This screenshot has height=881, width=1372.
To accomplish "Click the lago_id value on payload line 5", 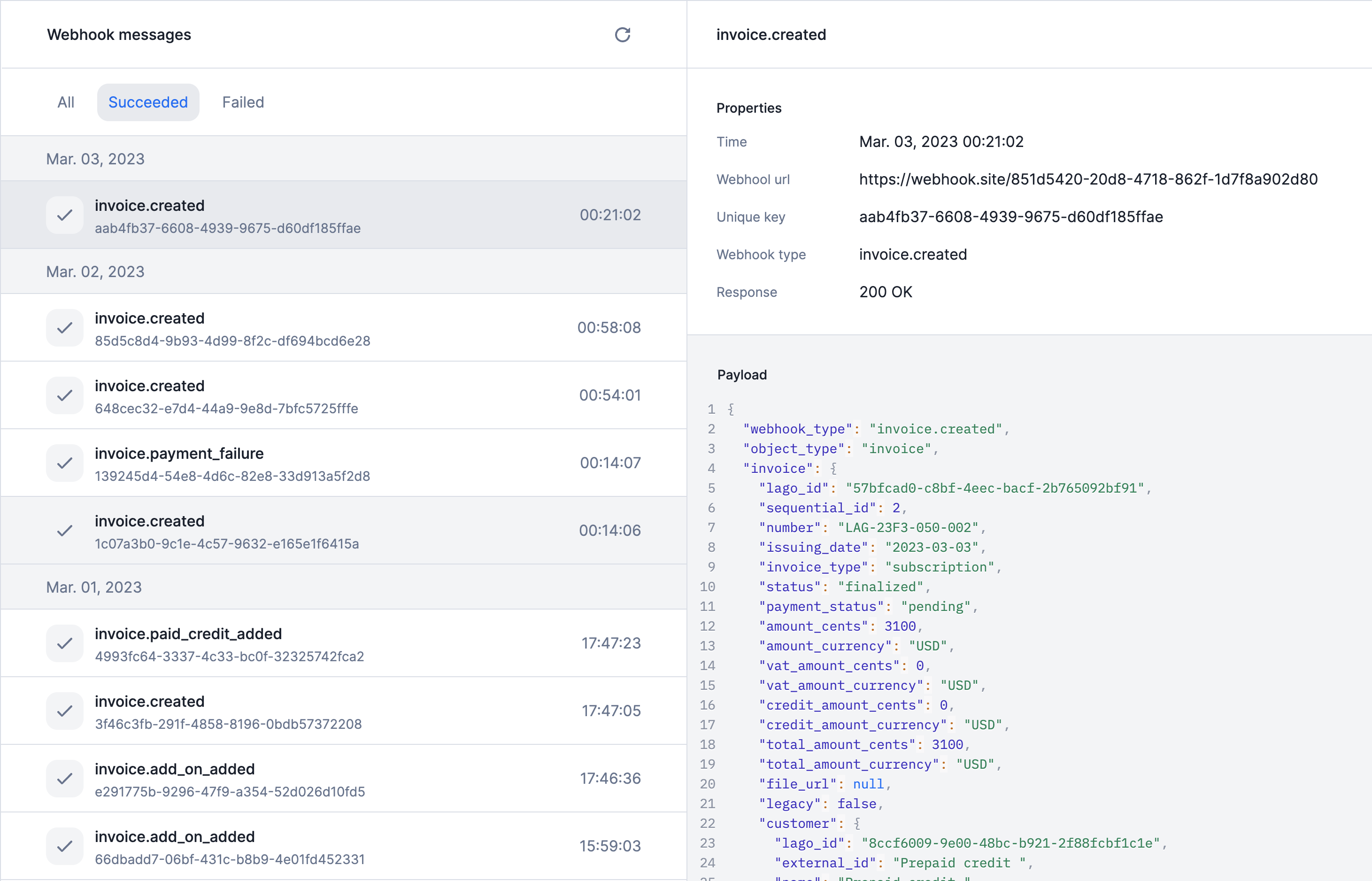I will [994, 488].
